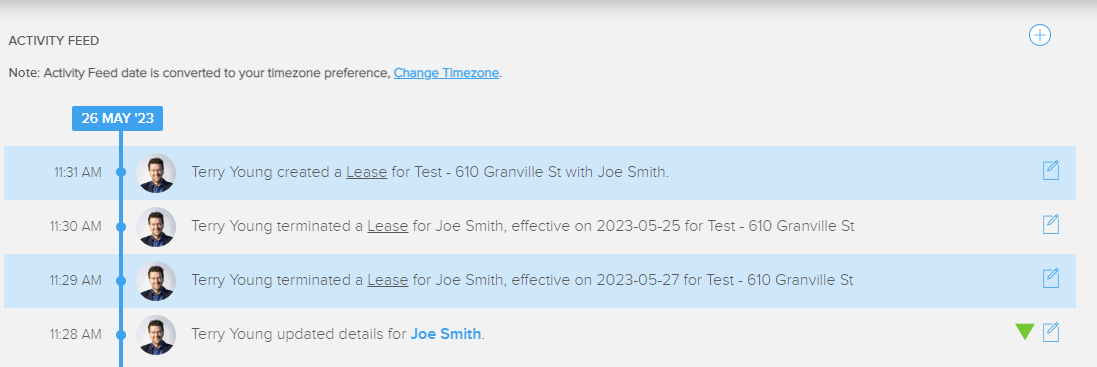Open Lease link for termination effective 2023-05-25
The width and height of the screenshot is (1097, 367).
click(388, 226)
